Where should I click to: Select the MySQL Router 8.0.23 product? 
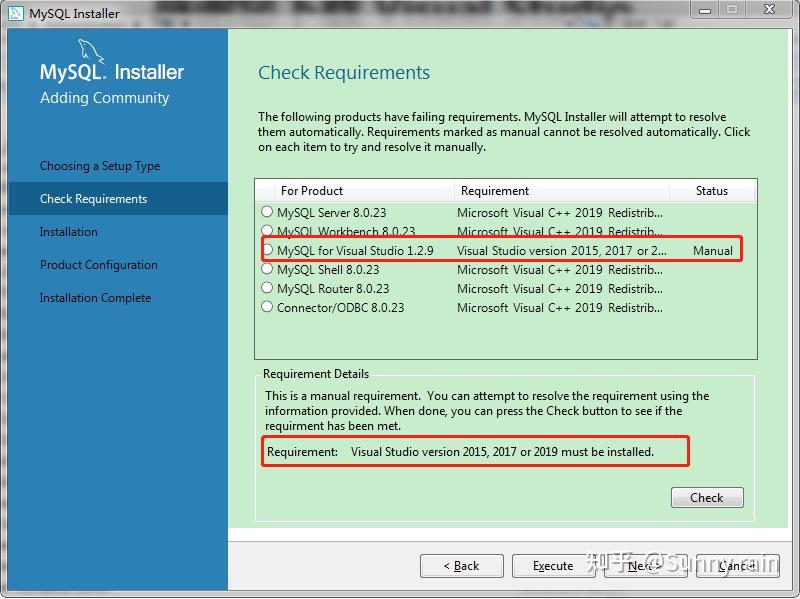(266, 288)
